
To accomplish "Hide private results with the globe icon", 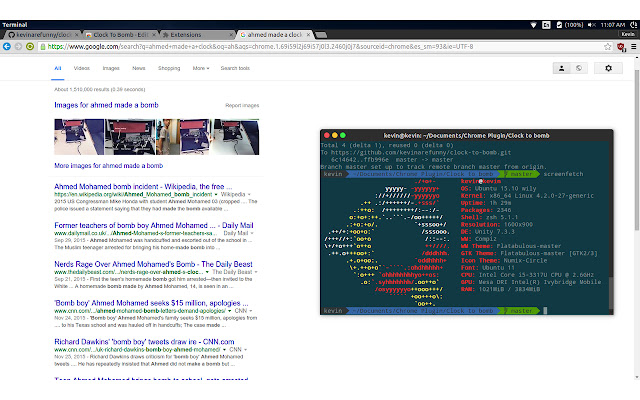I will click(579, 68).
